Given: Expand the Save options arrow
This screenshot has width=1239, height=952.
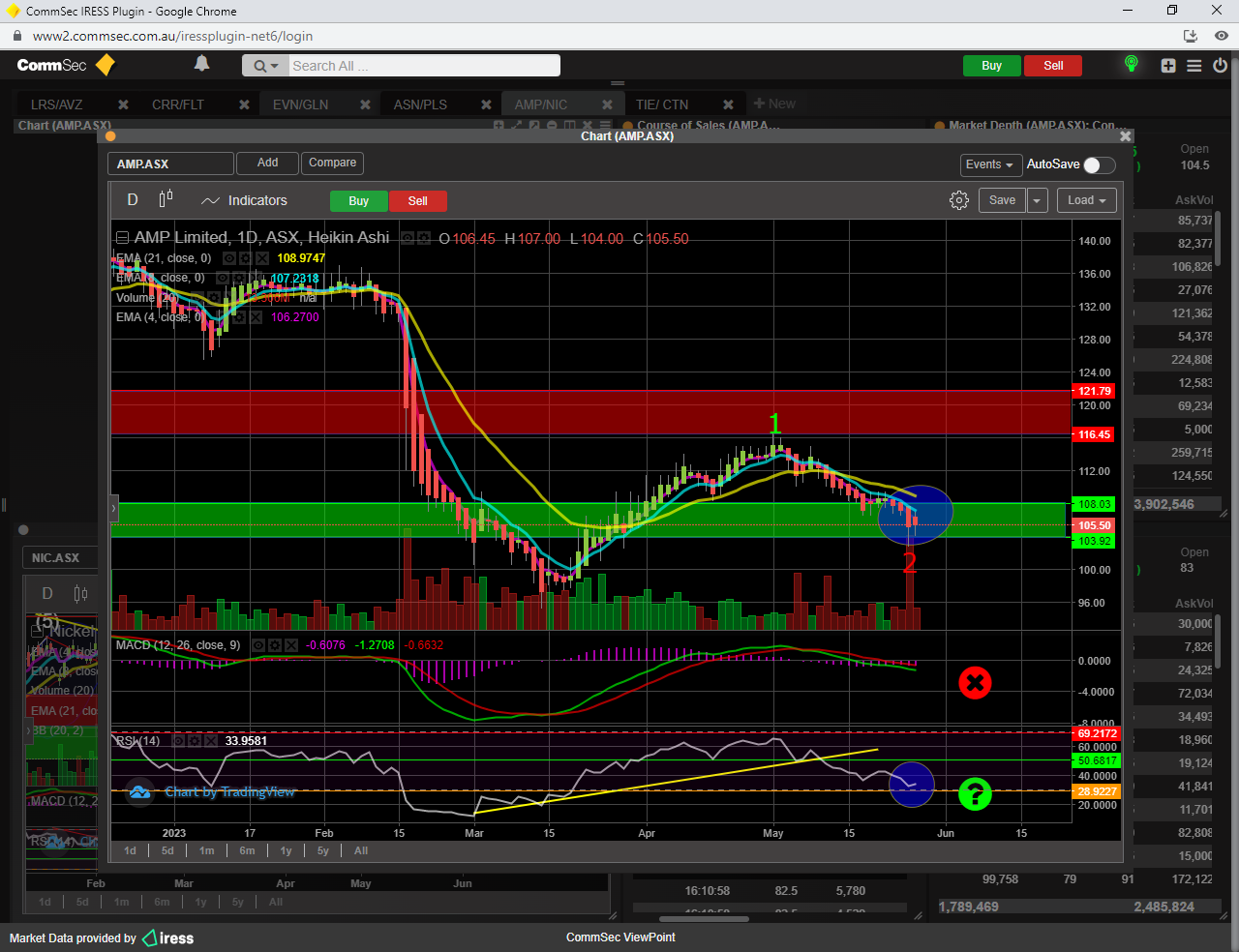Looking at the screenshot, I should tap(1037, 200).
